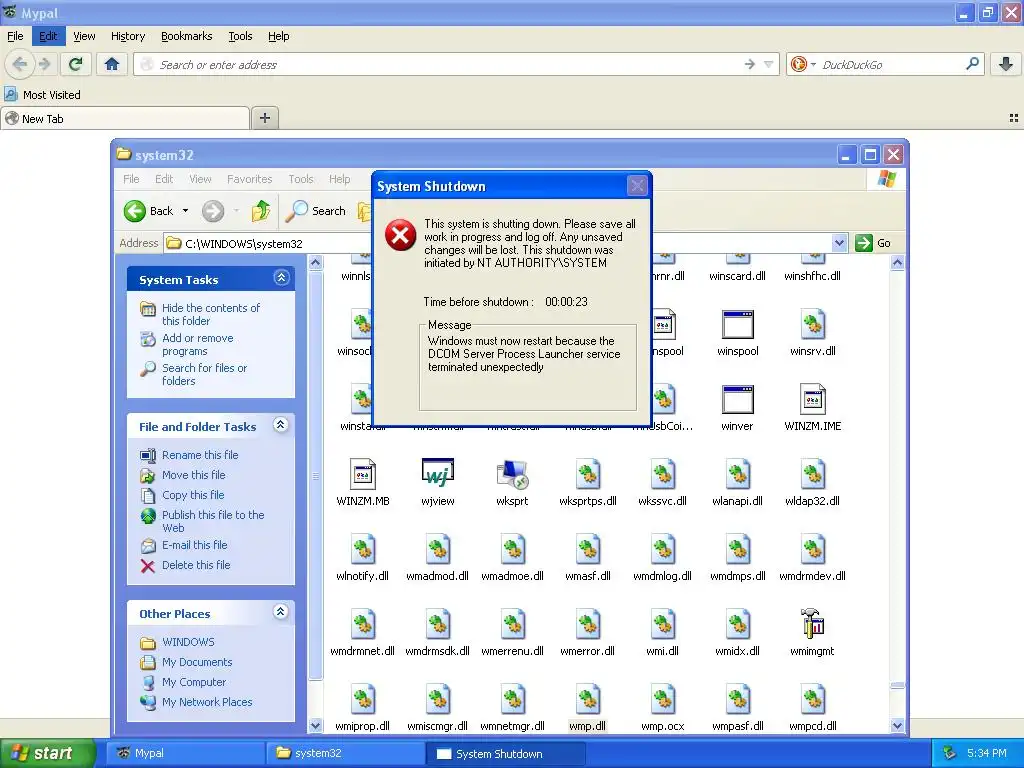Select the wmdmlog.dll file icon
The width and height of the screenshot is (1024, 768).
point(662,548)
